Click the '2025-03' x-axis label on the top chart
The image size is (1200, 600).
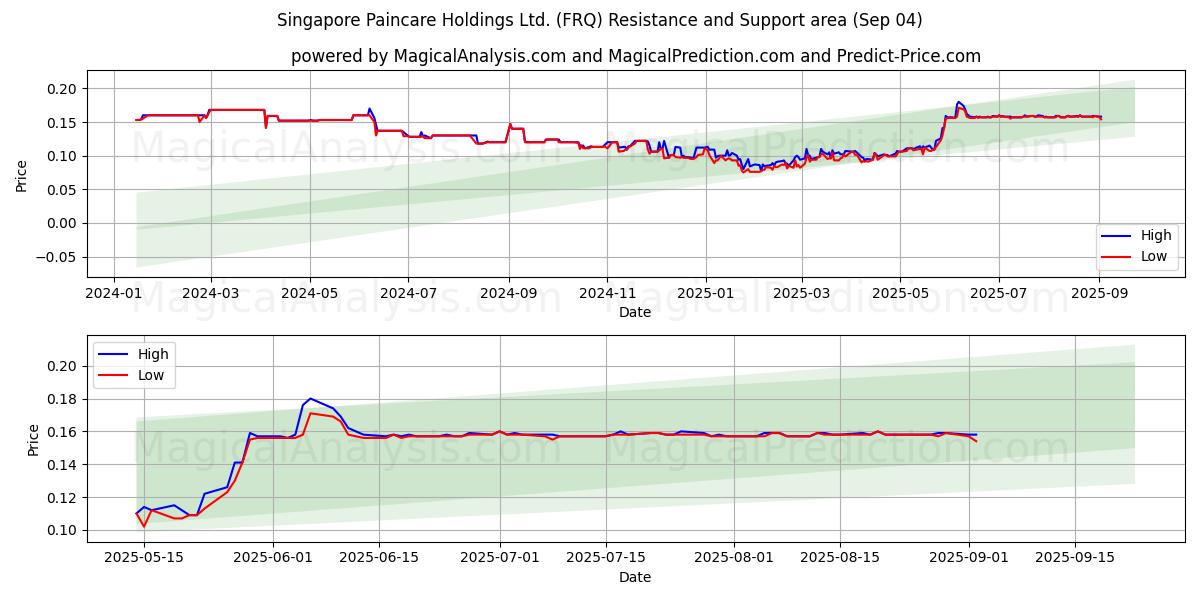[x=802, y=294]
